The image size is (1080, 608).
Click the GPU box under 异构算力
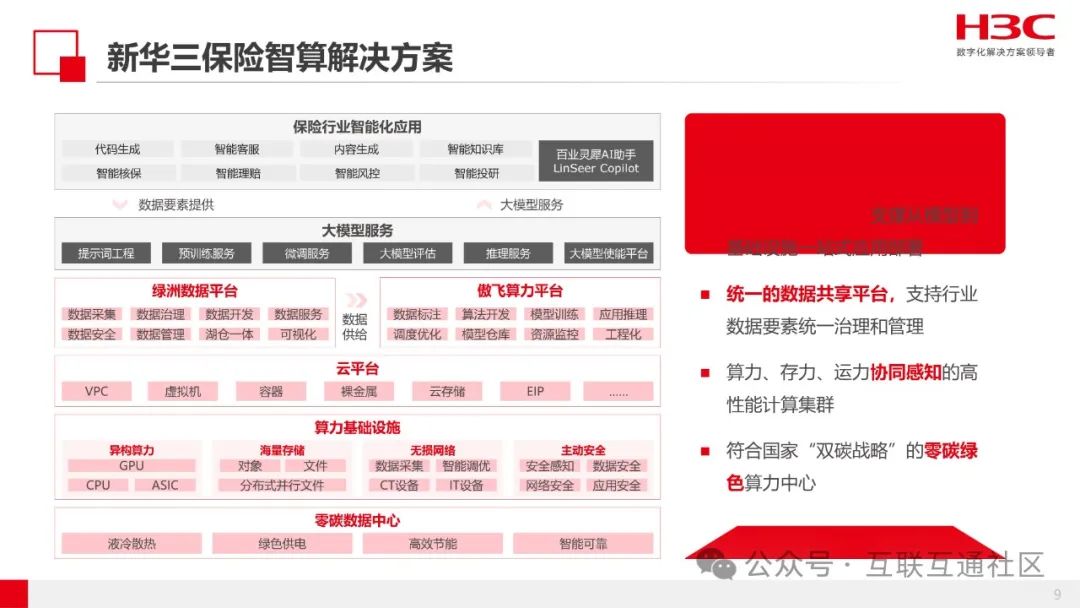click(132, 465)
